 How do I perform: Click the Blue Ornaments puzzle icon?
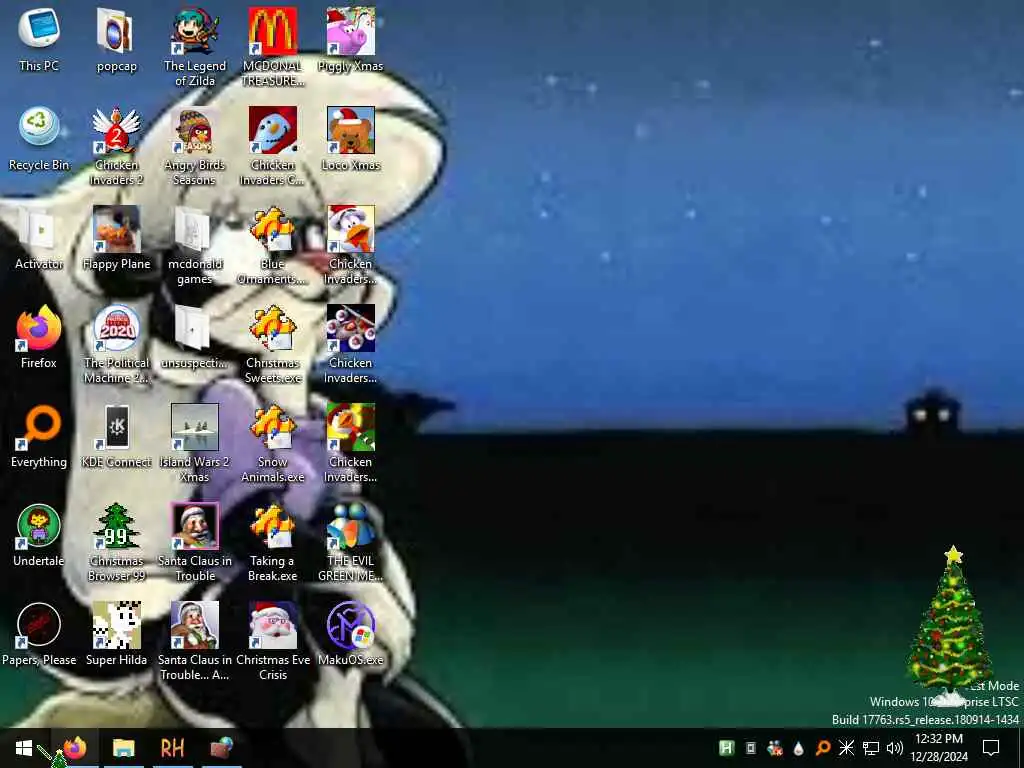click(x=272, y=229)
